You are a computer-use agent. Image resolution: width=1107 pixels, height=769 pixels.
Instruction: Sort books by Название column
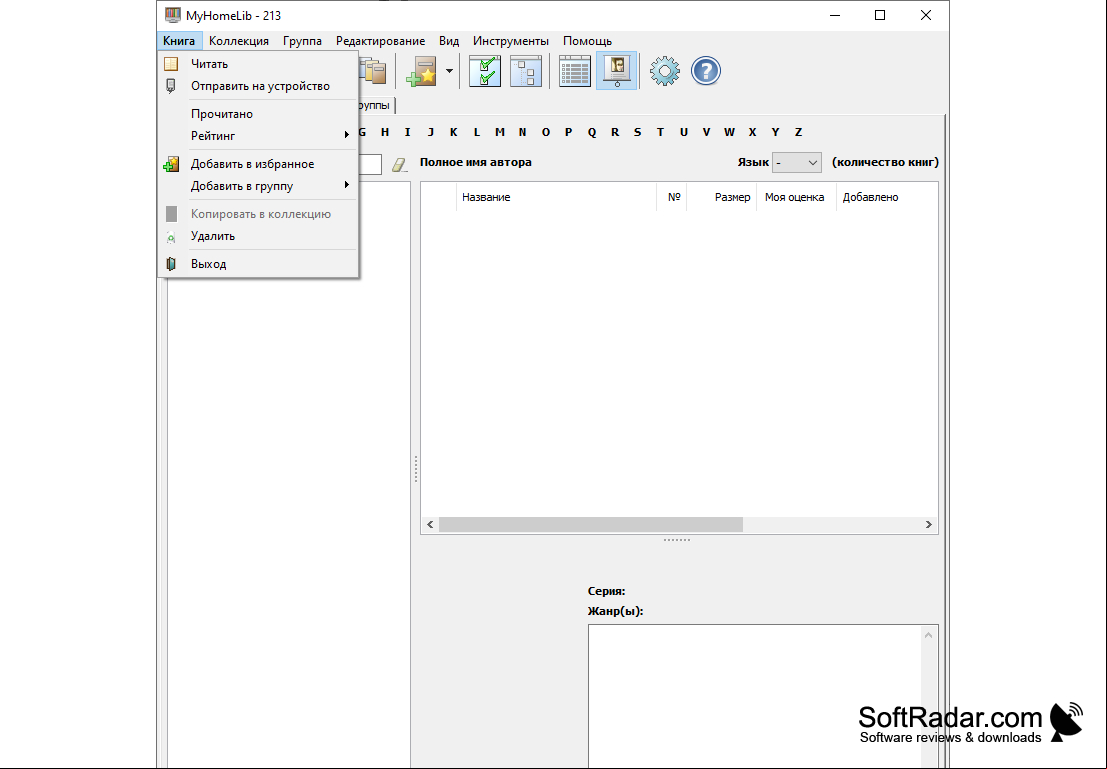556,197
